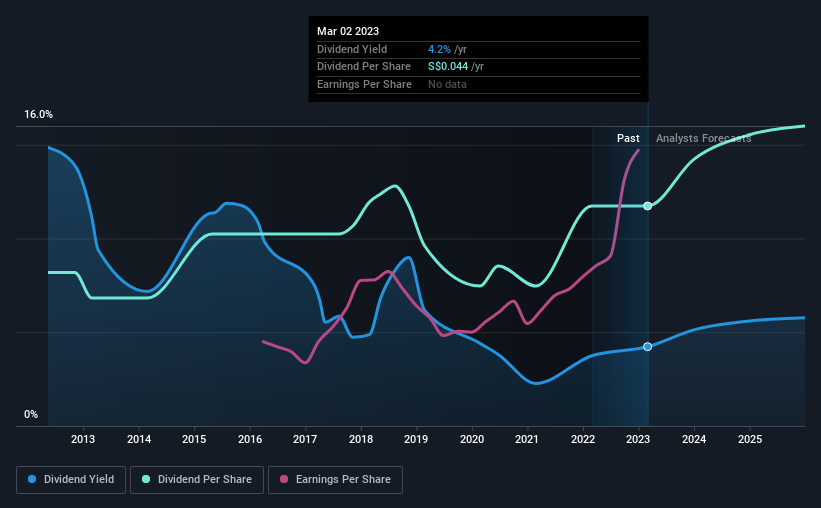Click the pink Earnings Per Share legend dot
821x508 pixels.
point(284,479)
